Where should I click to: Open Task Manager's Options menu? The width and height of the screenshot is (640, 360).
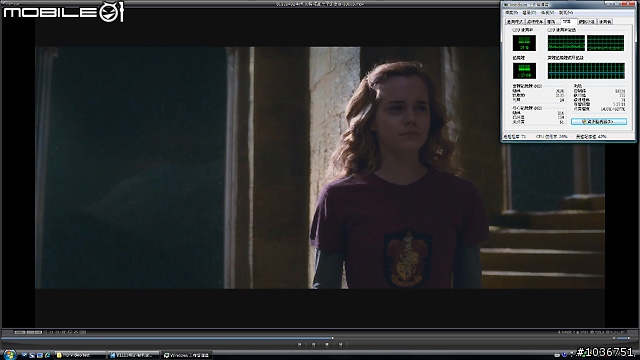pyautogui.click(x=529, y=13)
